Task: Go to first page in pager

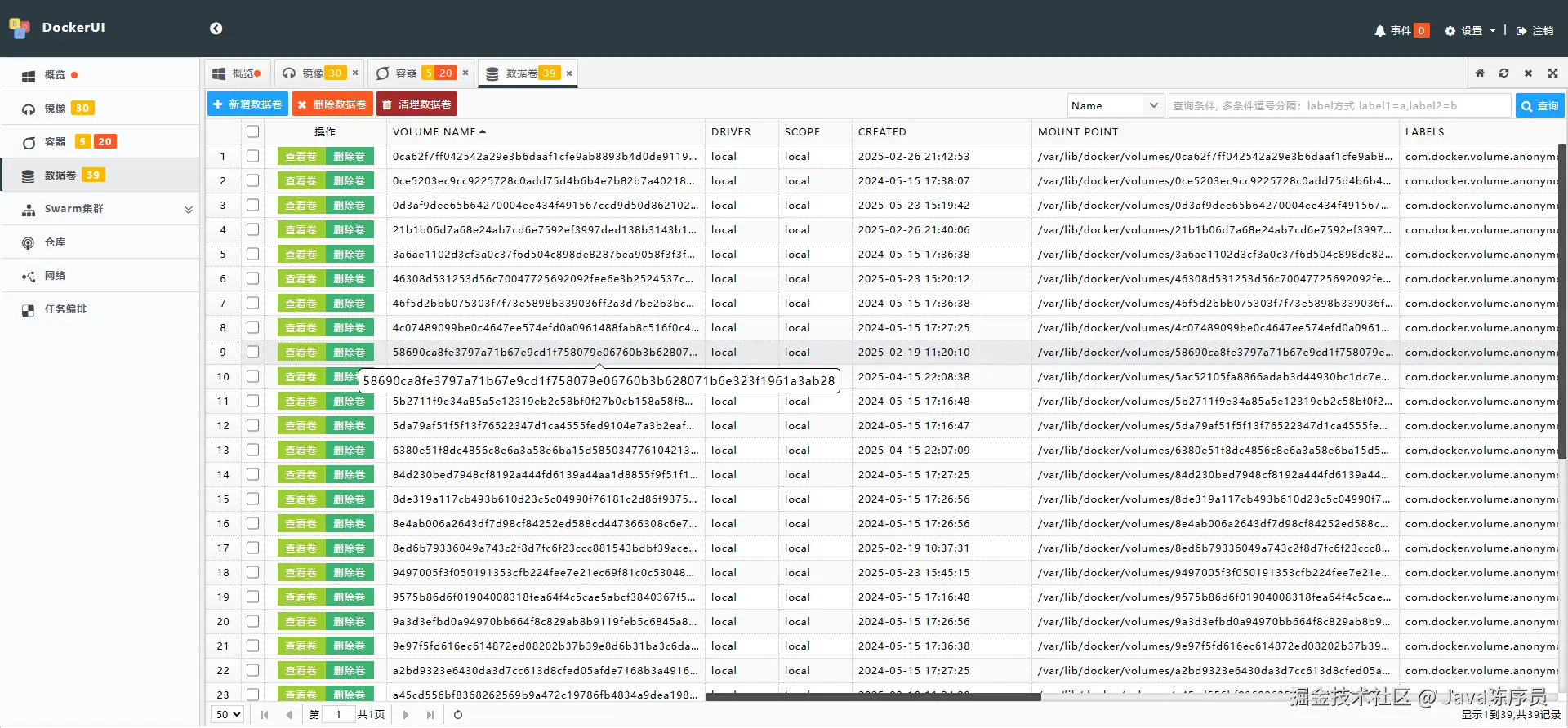Action: (265, 715)
